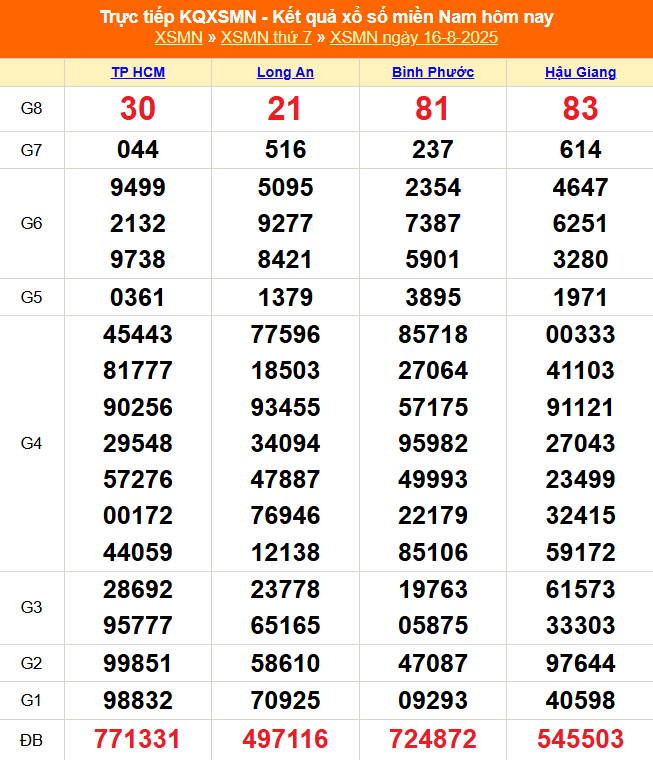Click the G8 result 30 for TP HCM

click(138, 109)
